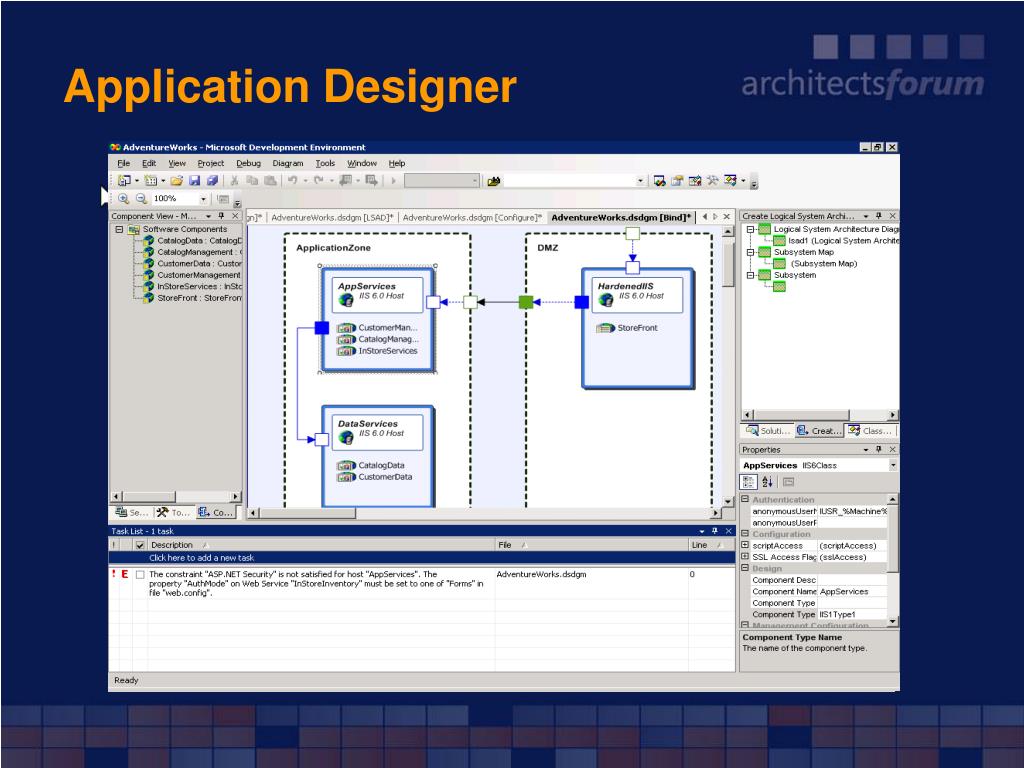Click the Undo arrow icon
This screenshot has height=768, width=1024.
(x=292, y=181)
